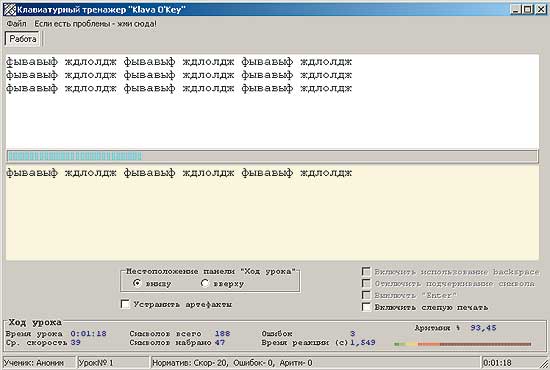Viewport: 550px width, 370px height.
Task: Open the Файл menu
Action: [x=16, y=24]
